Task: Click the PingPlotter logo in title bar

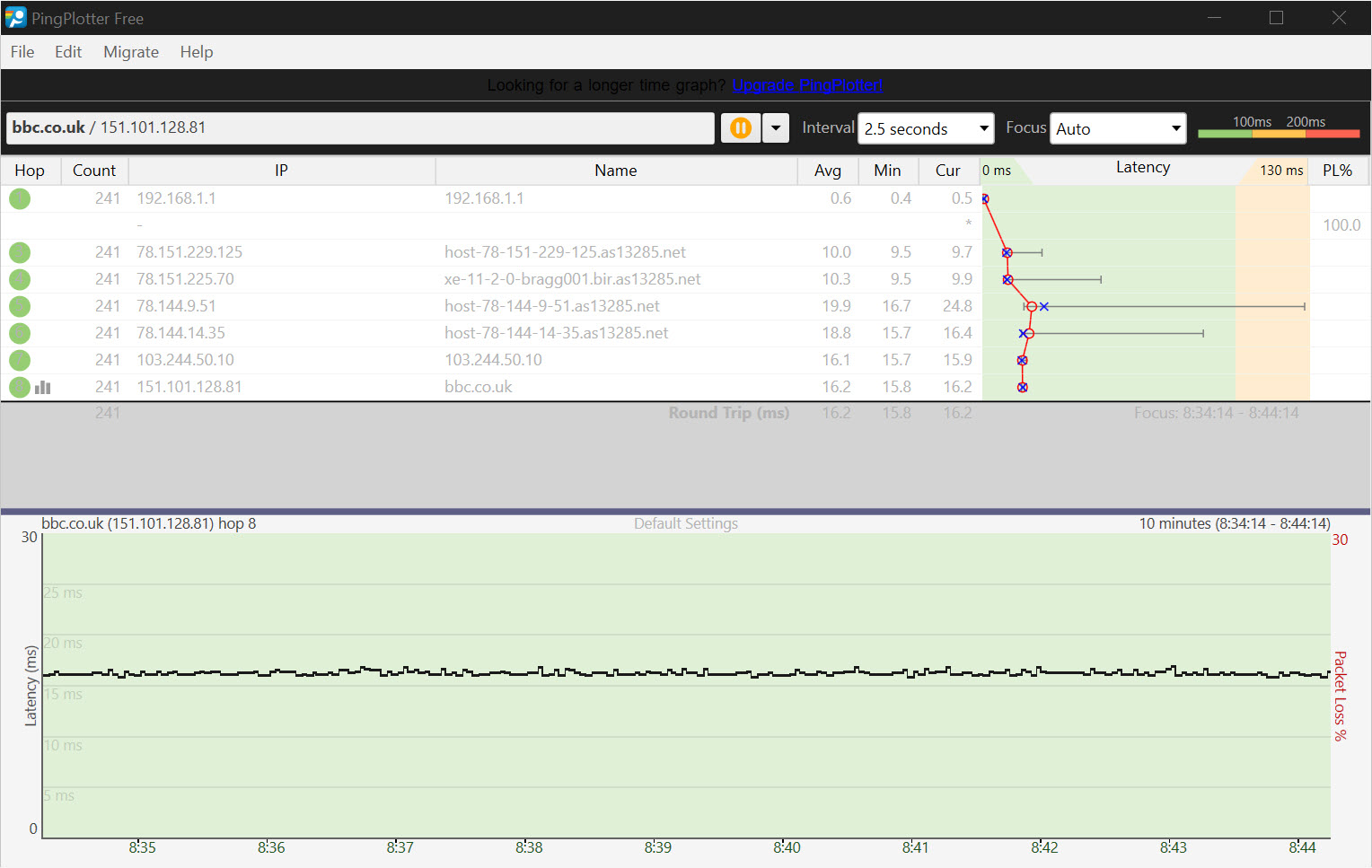Action: tap(15, 18)
